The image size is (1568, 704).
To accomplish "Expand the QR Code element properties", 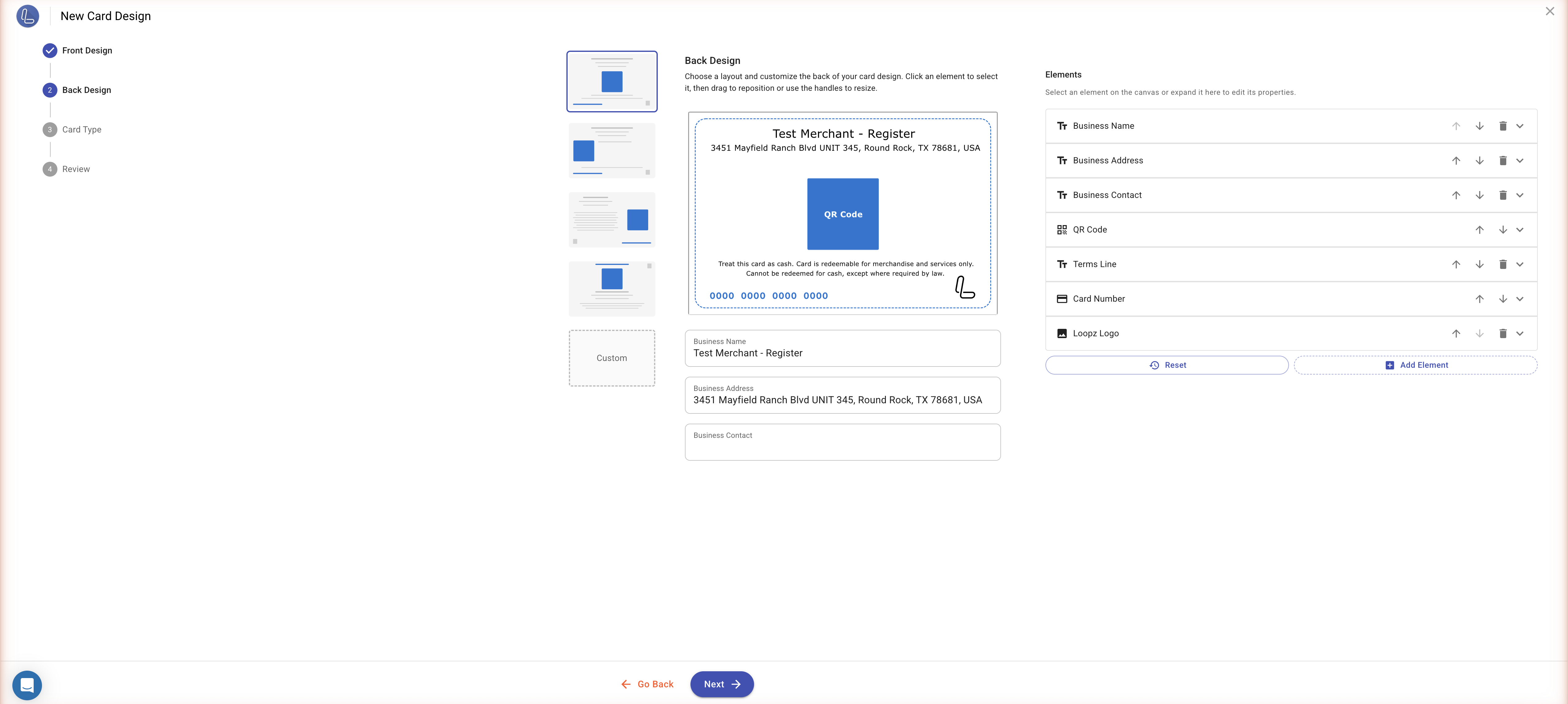I will point(1520,230).
